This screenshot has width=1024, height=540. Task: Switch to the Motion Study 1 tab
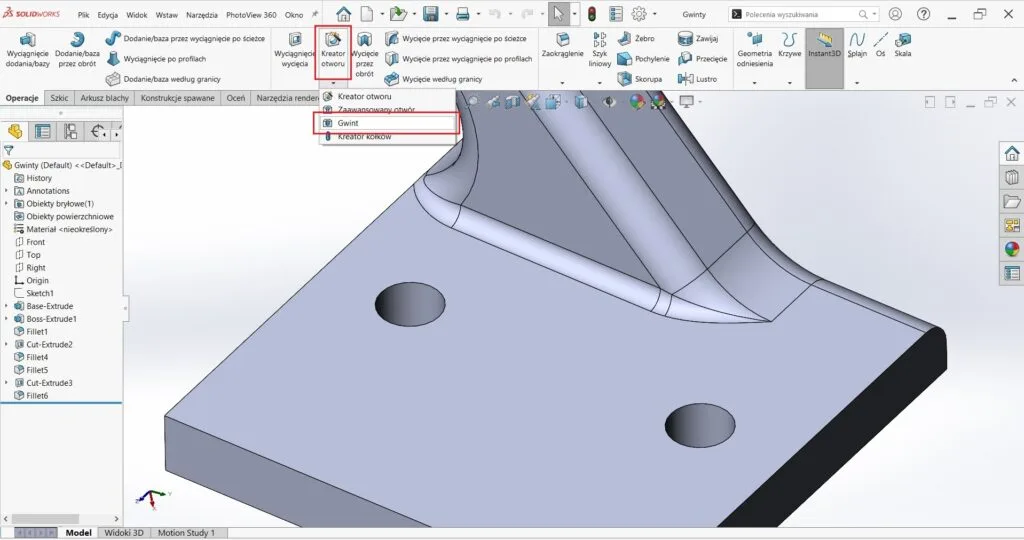(x=186, y=532)
